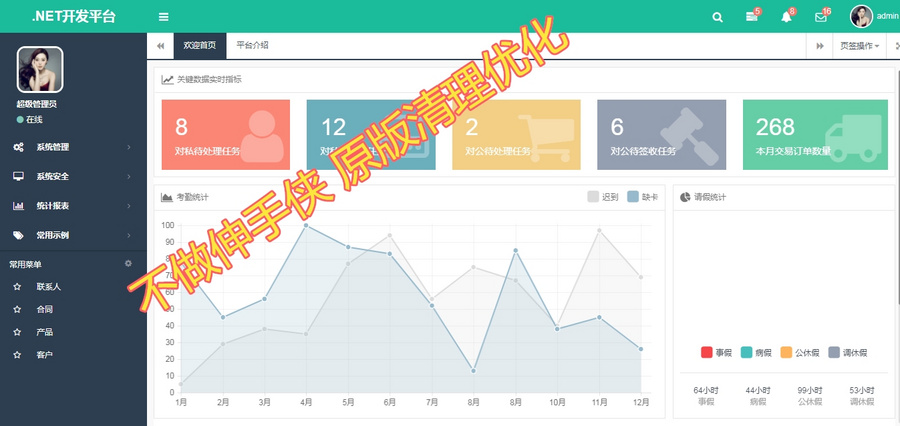Image resolution: width=900 pixels, height=426 pixels.
Task: Switch to the 欢迎首页 tab
Action: coord(200,45)
